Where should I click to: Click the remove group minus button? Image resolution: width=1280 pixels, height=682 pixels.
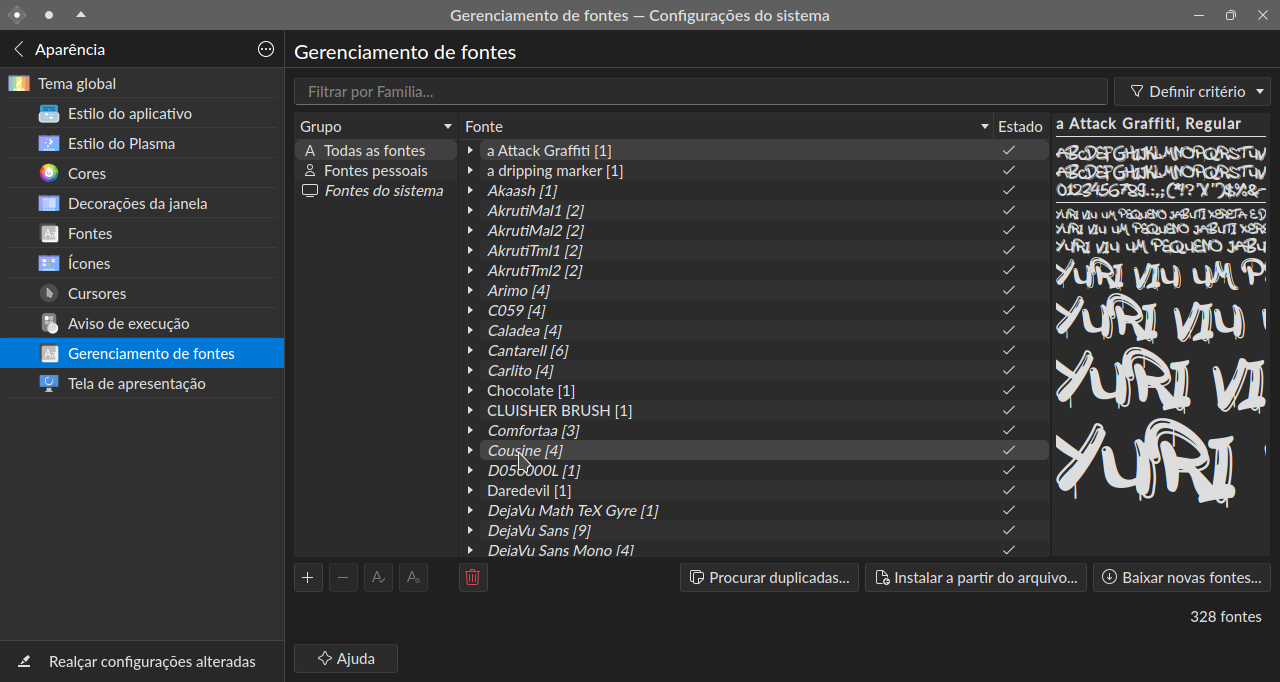pos(343,578)
